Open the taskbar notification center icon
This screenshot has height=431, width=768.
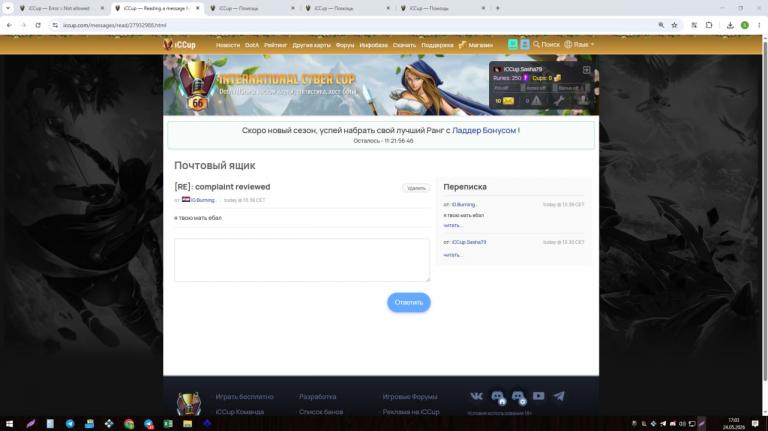pos(755,424)
